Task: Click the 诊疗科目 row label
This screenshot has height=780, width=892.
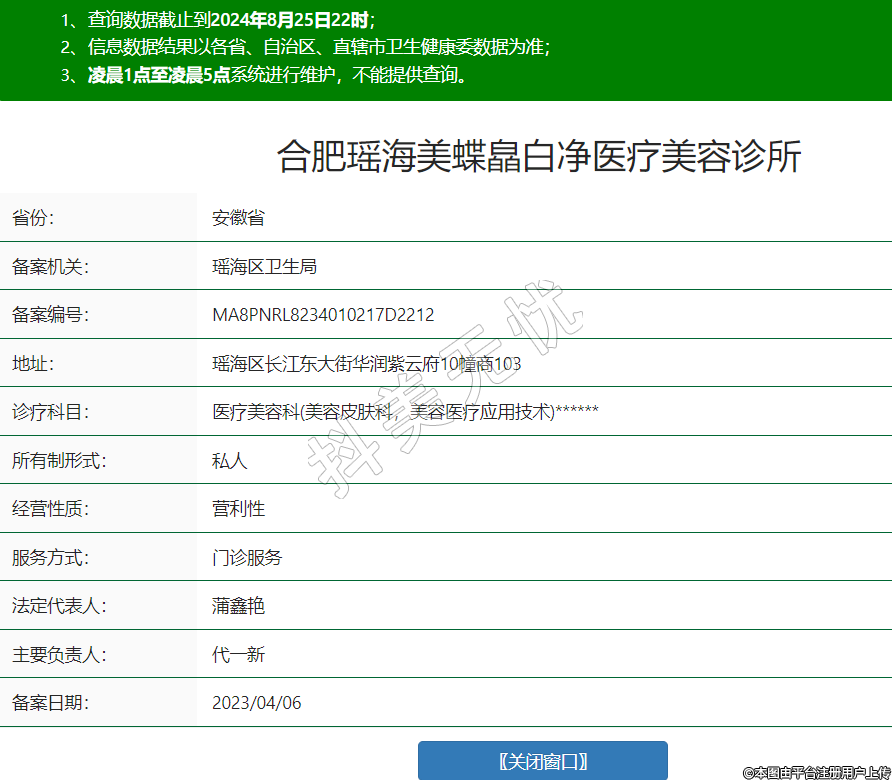Action: (x=50, y=412)
